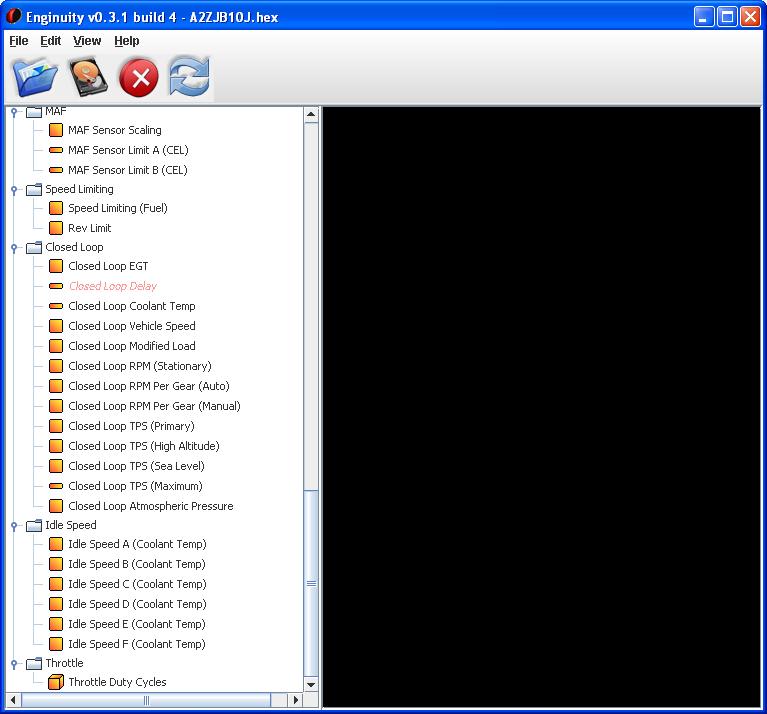
Task: Select Closed Loop TPS (High Altitude)
Action: pyautogui.click(x=144, y=446)
